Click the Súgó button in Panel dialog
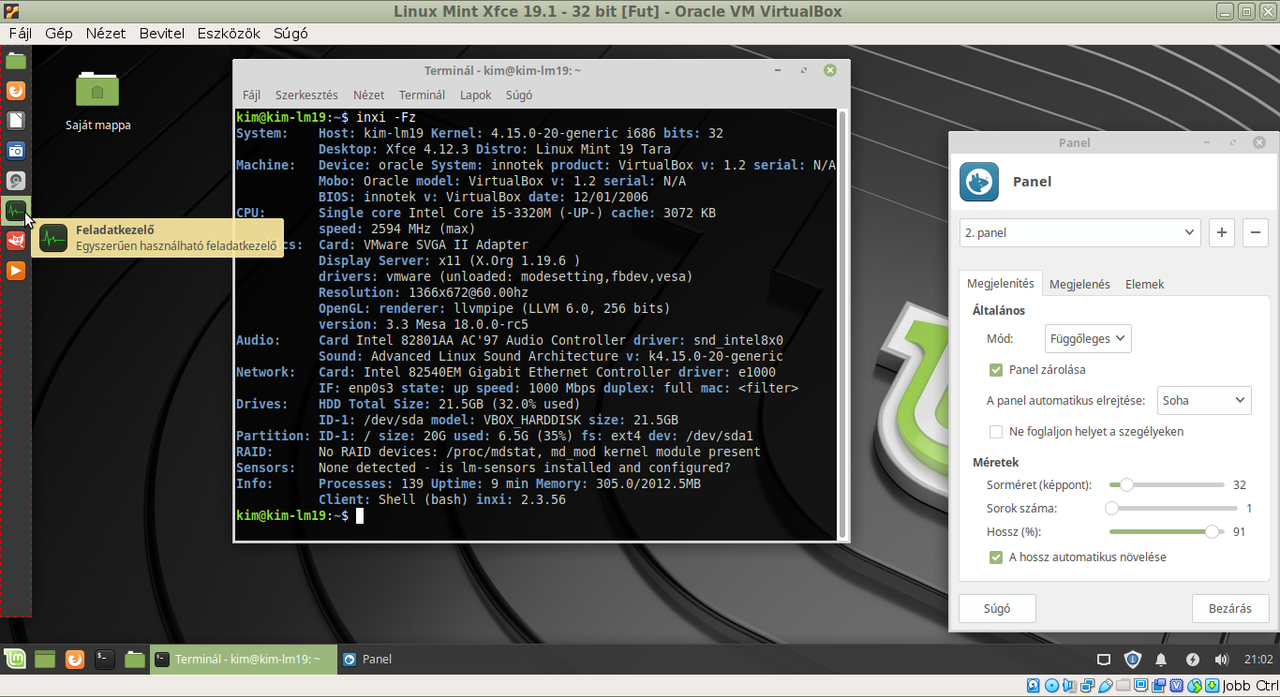Viewport: 1280px width, 697px height. [997, 608]
